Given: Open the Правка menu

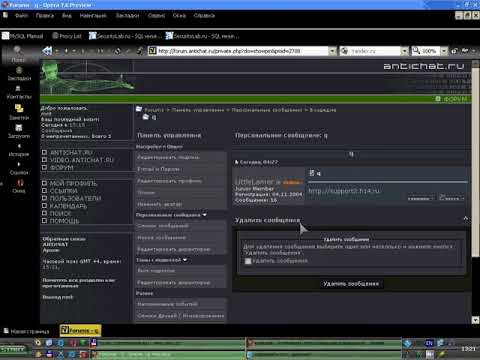Looking at the screenshot, I should coord(45,16).
